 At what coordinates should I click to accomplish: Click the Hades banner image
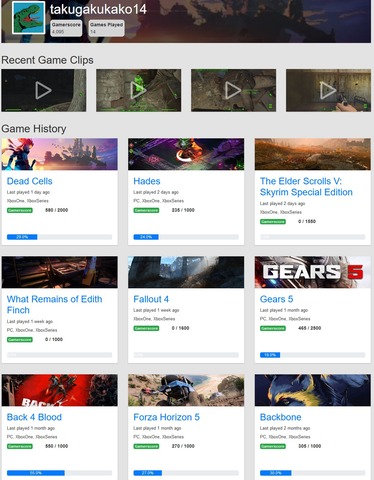tap(186, 154)
